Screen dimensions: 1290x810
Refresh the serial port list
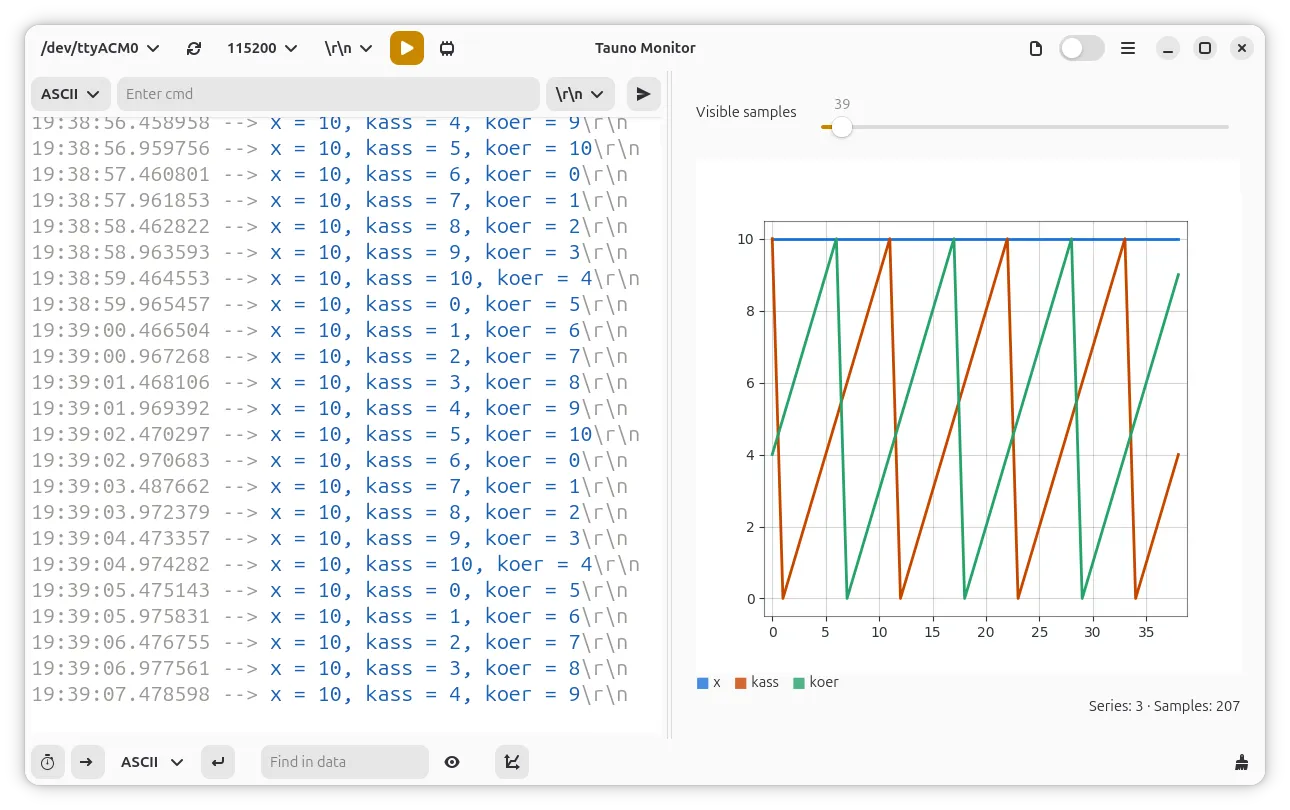coord(194,48)
